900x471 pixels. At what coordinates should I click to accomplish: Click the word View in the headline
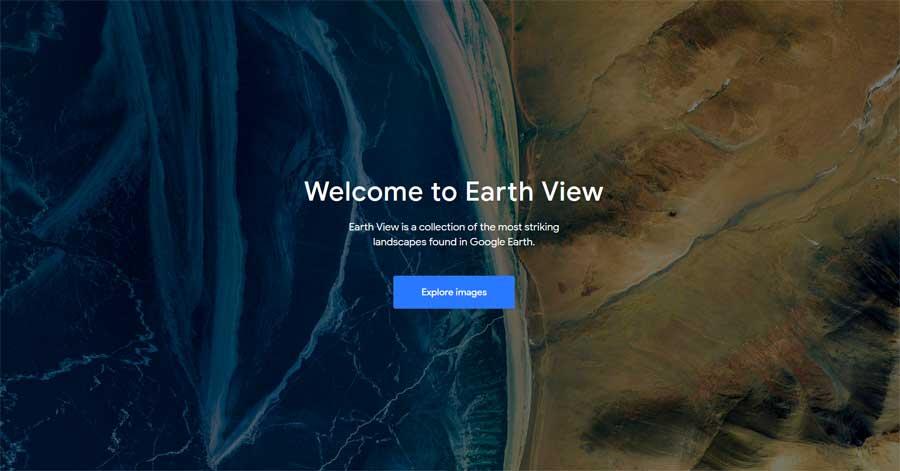point(573,191)
